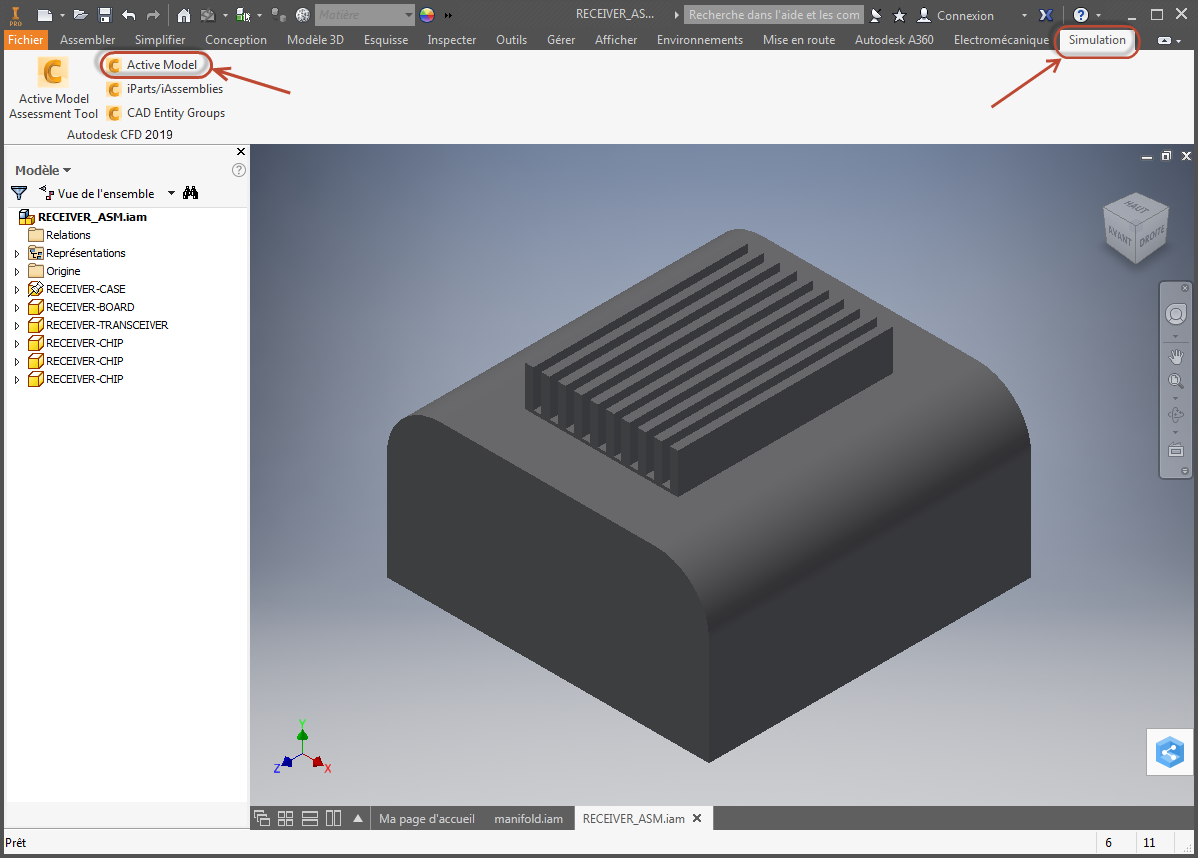Open the Connexion sign-in dropdown
The height and width of the screenshot is (858, 1198).
tap(1025, 15)
